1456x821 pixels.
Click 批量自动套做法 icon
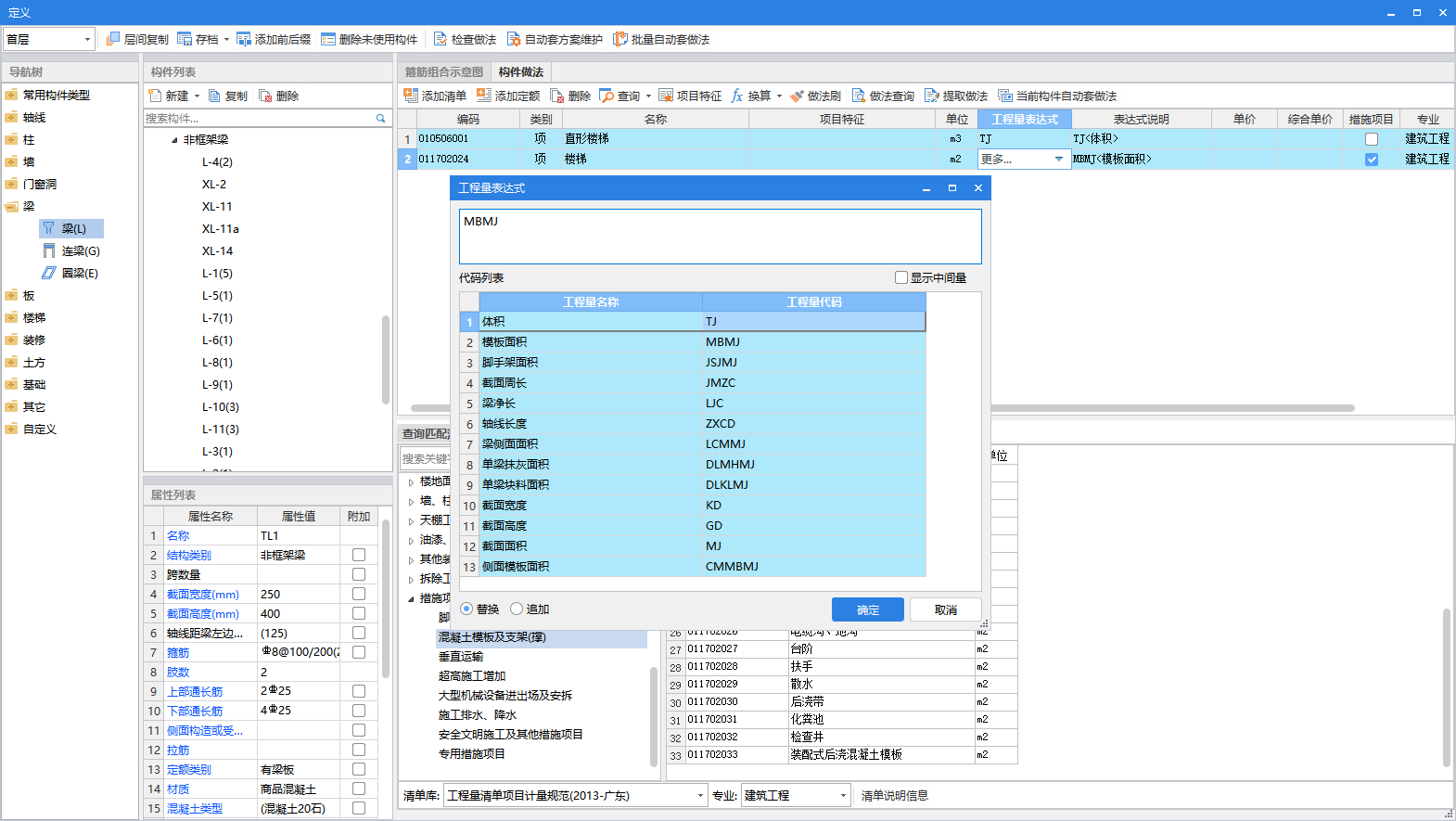click(620, 39)
